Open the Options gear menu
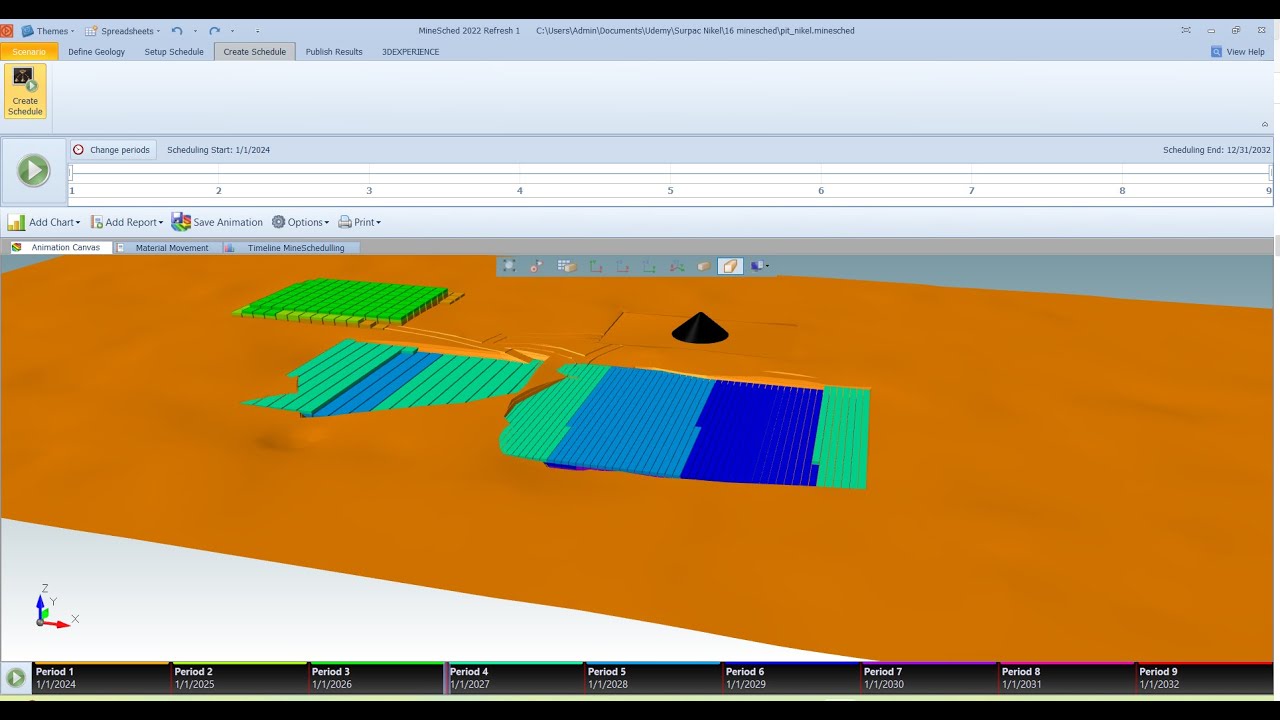This screenshot has height=720, width=1280. coord(300,222)
